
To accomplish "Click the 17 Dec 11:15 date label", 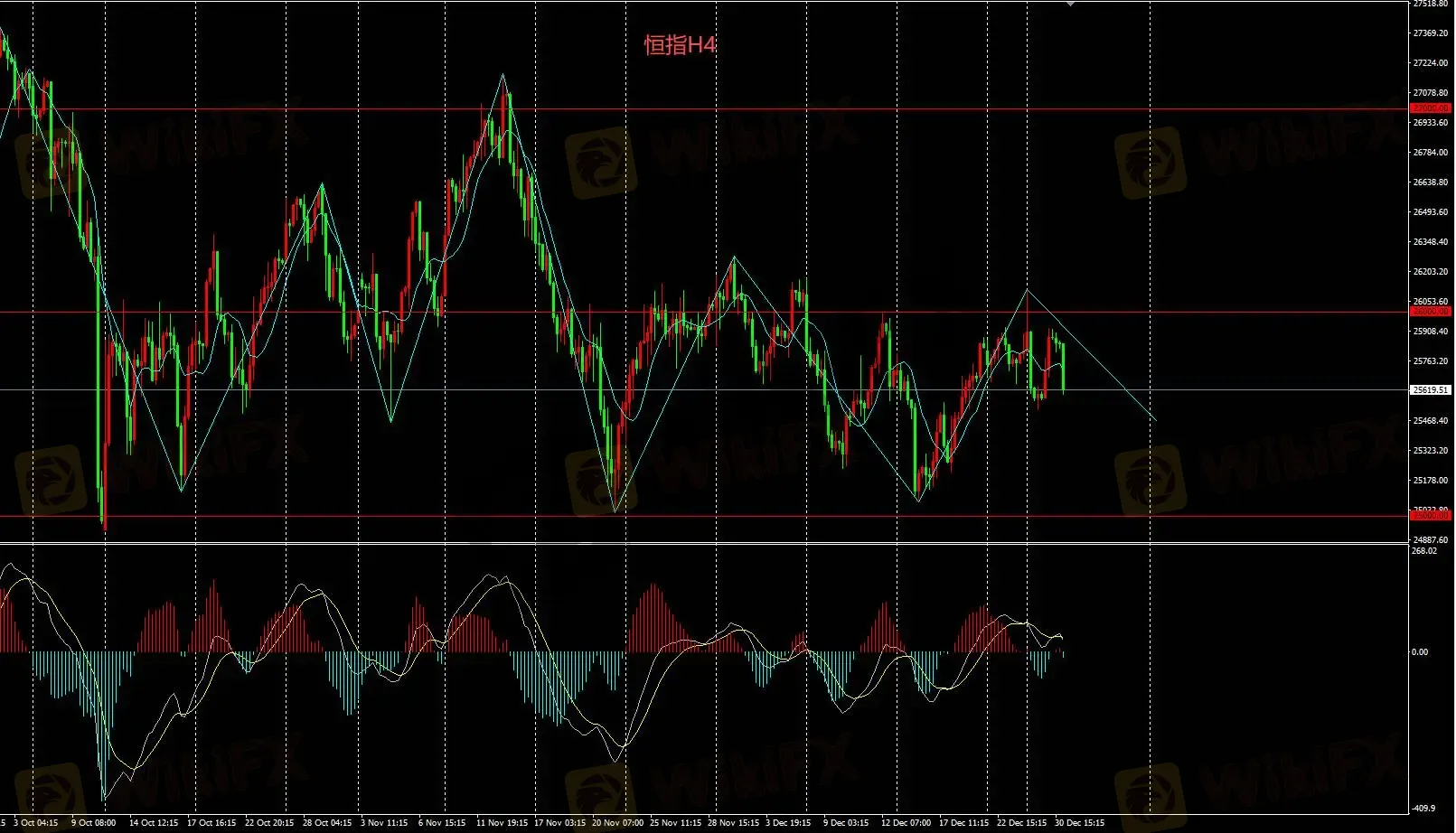I will tap(963, 823).
